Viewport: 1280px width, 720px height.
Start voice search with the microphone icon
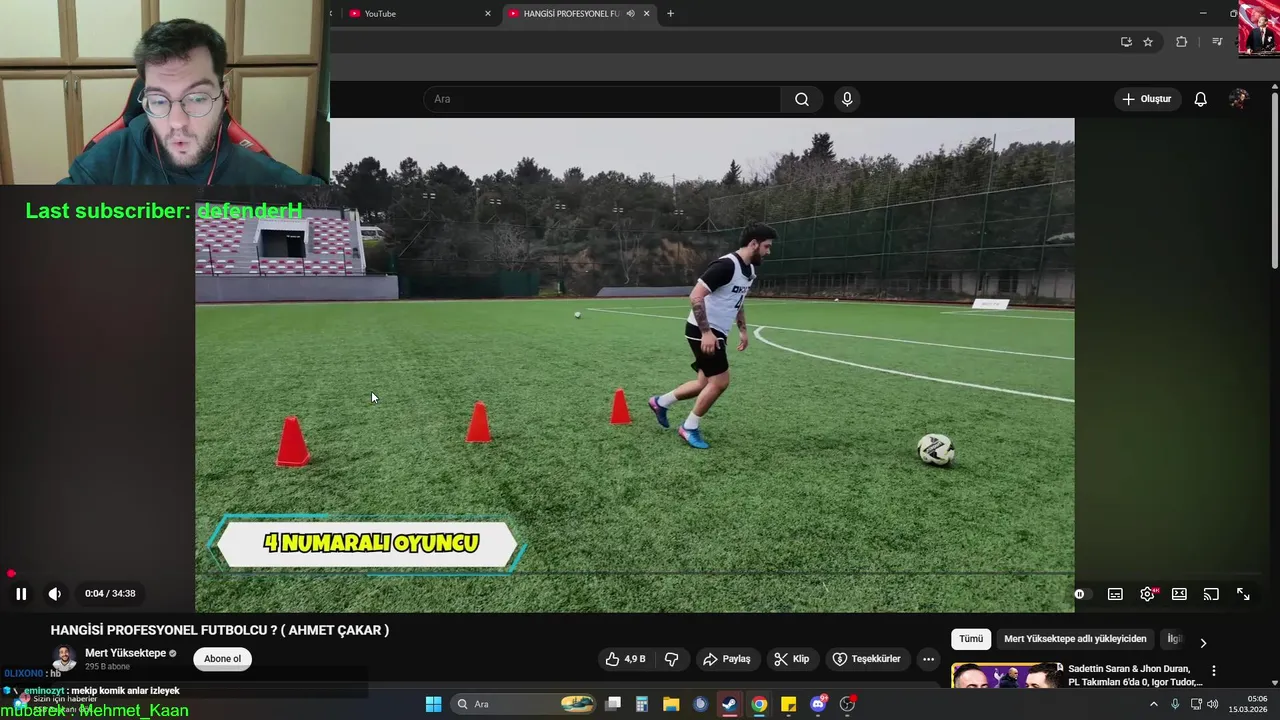847,99
